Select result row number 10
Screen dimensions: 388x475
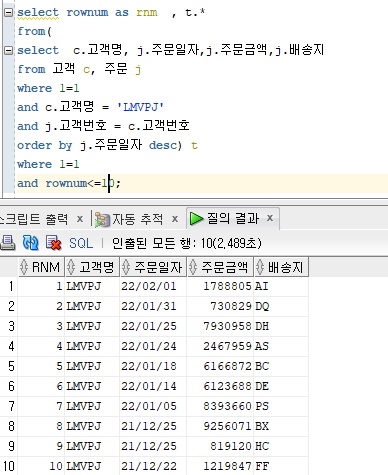(x=9, y=466)
